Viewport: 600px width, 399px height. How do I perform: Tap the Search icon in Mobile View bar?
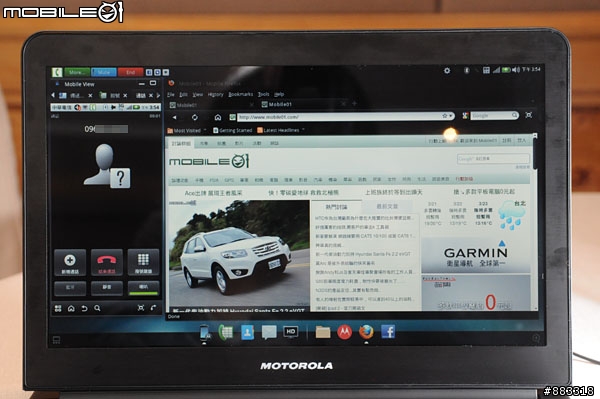pyautogui.click(x=97, y=308)
